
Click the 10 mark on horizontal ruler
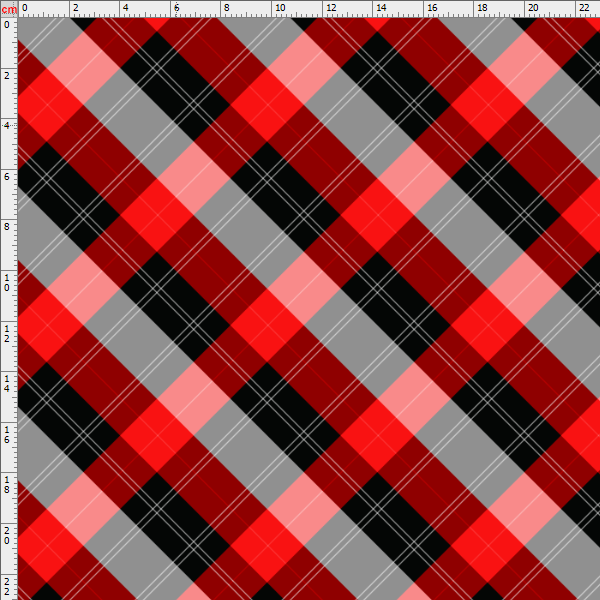(x=280, y=8)
